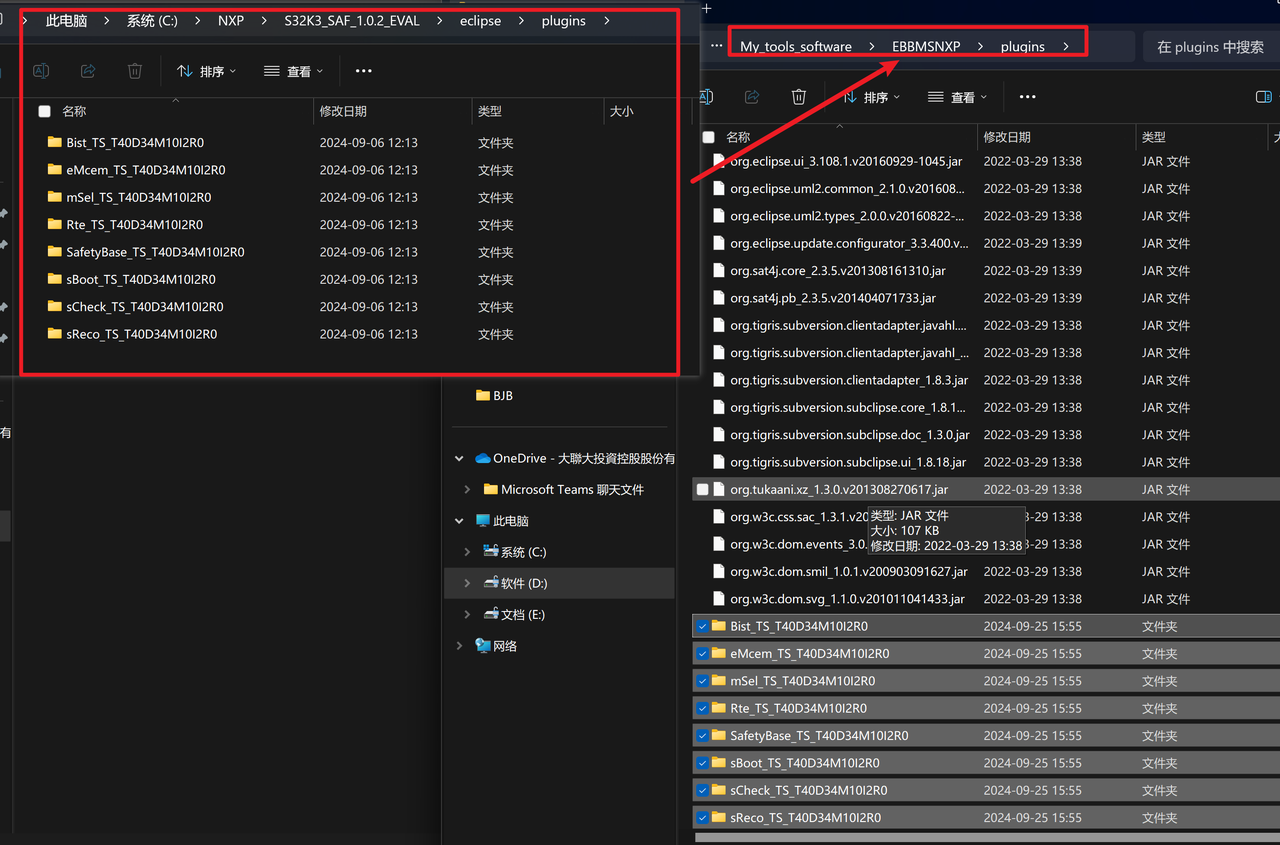Image resolution: width=1280 pixels, height=845 pixels.
Task: Uncheck sReco_TS_T40D34M10I2R0 checkbox in EBBMSNXP window
Action: click(702, 818)
